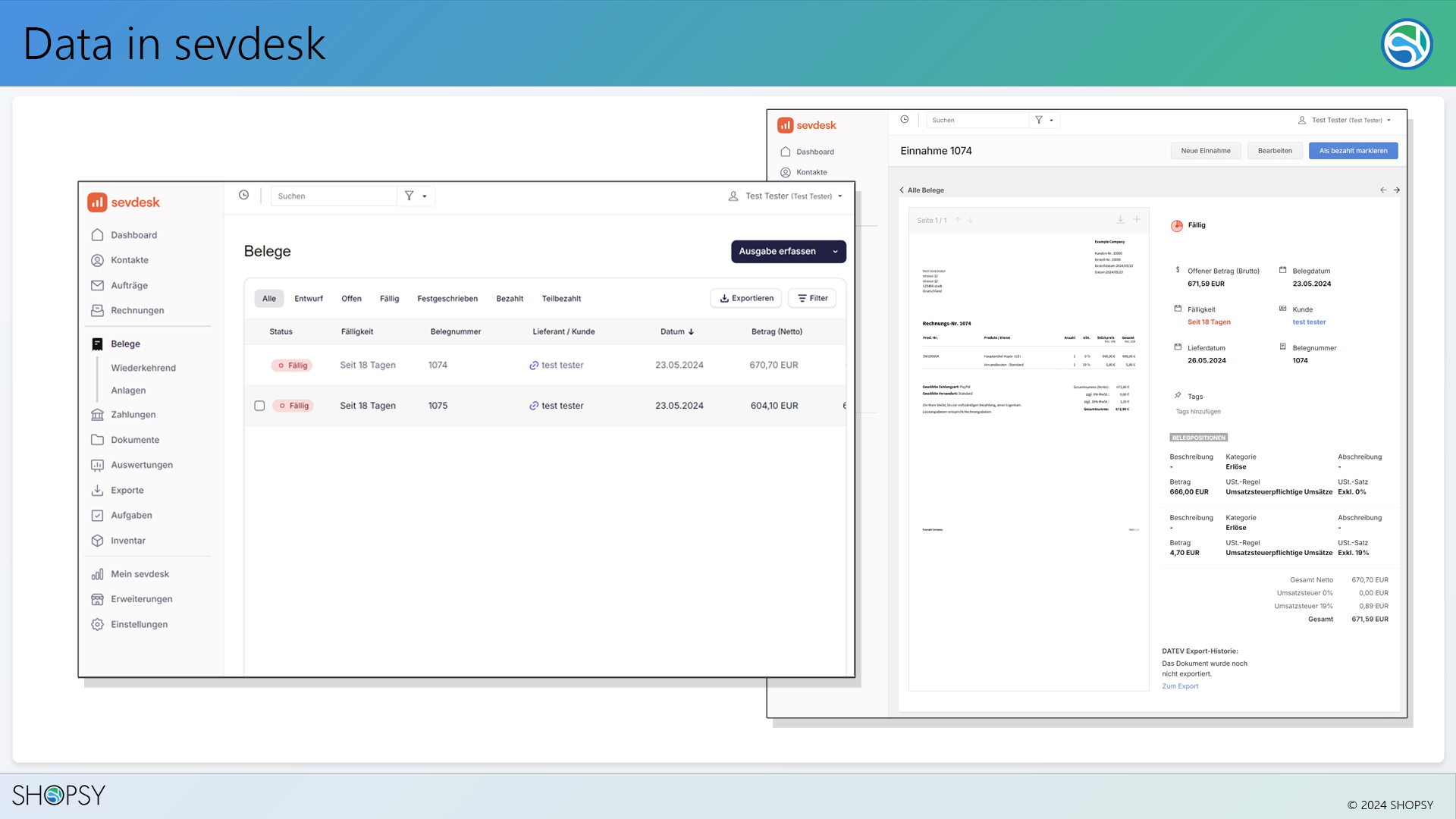
Task: Go back via Alle Belege link
Action: 921,190
